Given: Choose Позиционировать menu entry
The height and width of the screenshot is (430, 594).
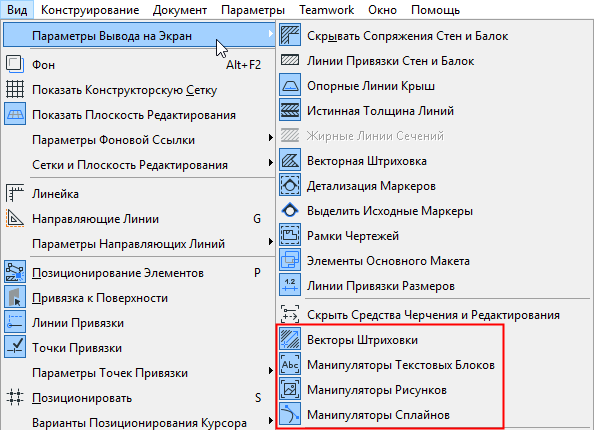Looking at the screenshot, I should click(139, 397).
